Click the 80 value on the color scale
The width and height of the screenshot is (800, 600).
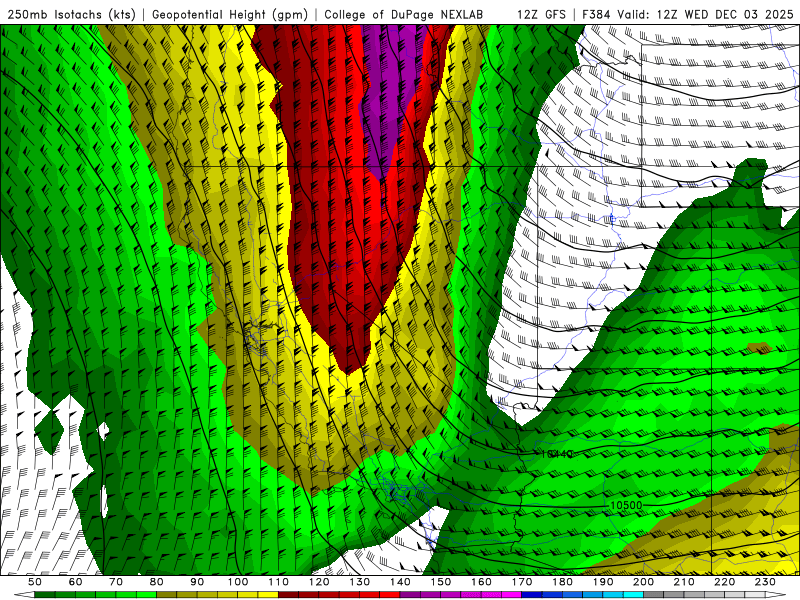point(157,582)
